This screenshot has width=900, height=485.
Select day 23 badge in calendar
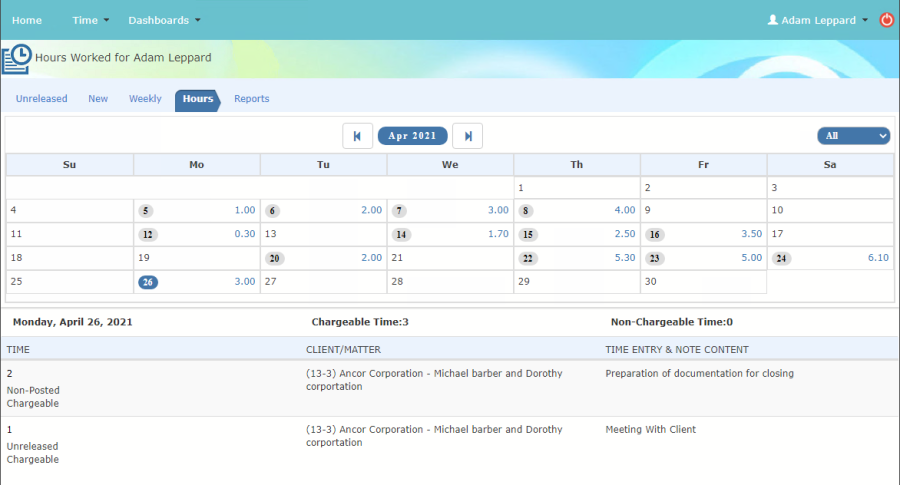[655, 258]
